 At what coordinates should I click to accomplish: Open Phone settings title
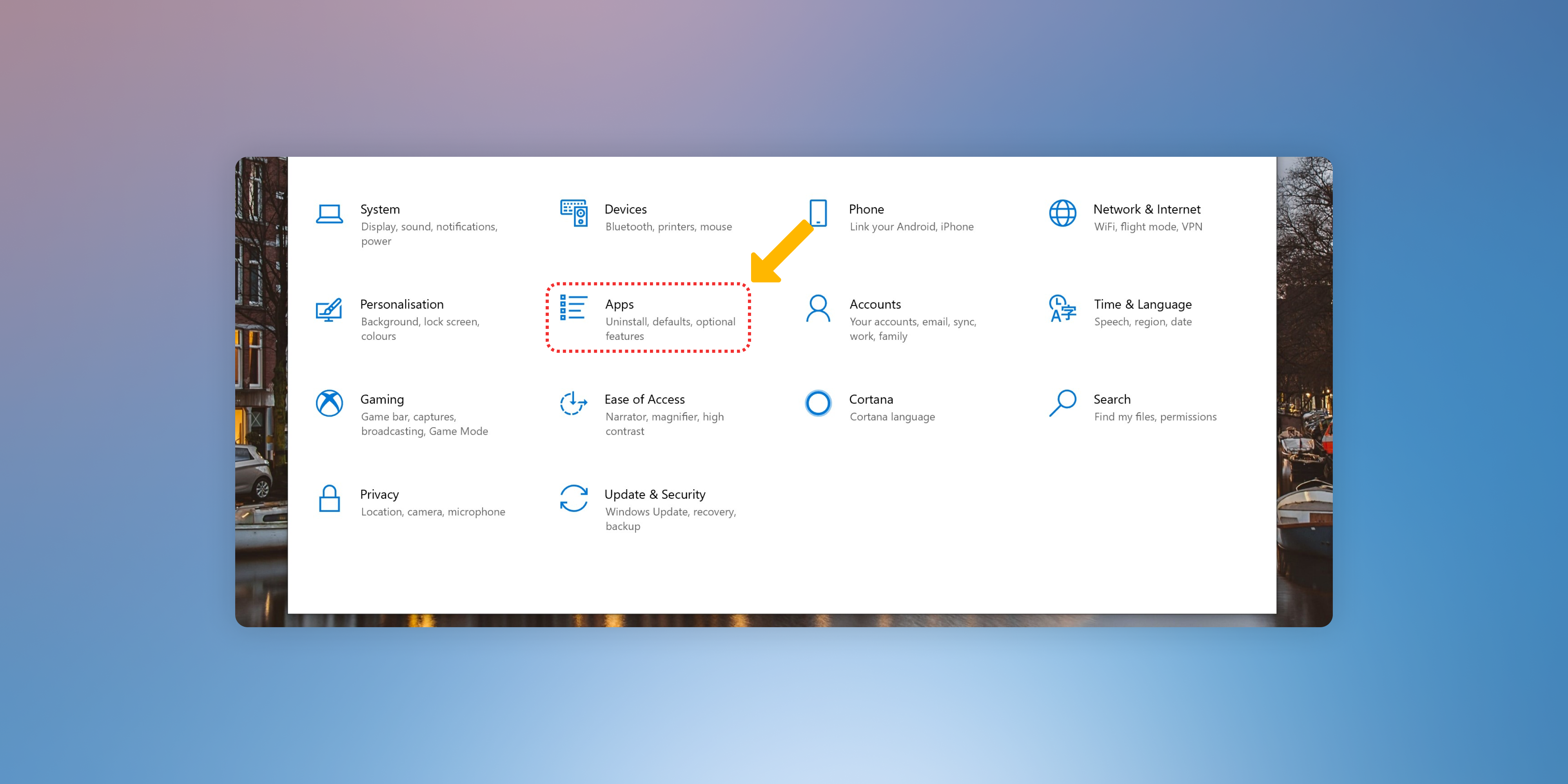tap(866, 209)
